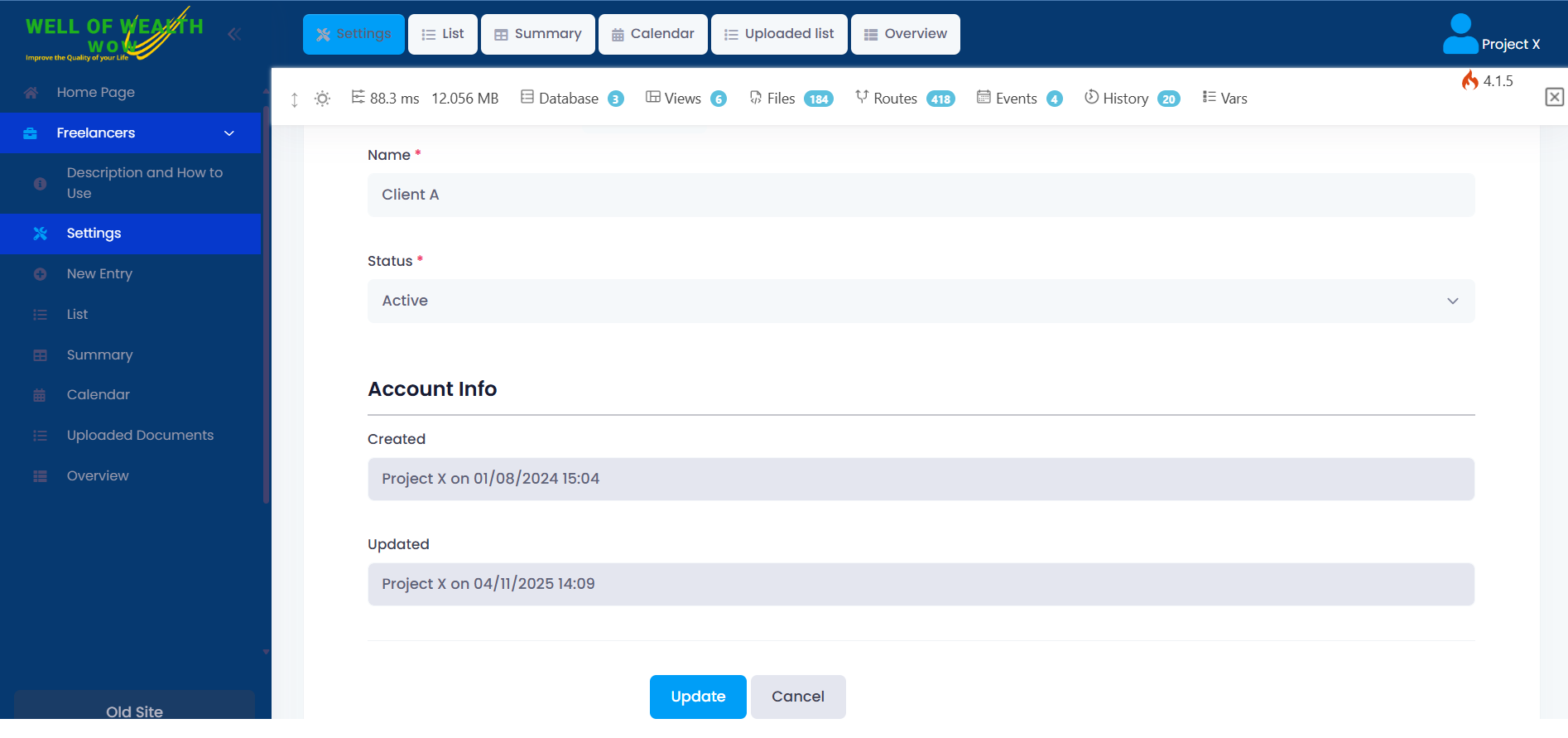This screenshot has height=738, width=1568.
Task: Open sidebar Calendar link
Action: pos(131,395)
